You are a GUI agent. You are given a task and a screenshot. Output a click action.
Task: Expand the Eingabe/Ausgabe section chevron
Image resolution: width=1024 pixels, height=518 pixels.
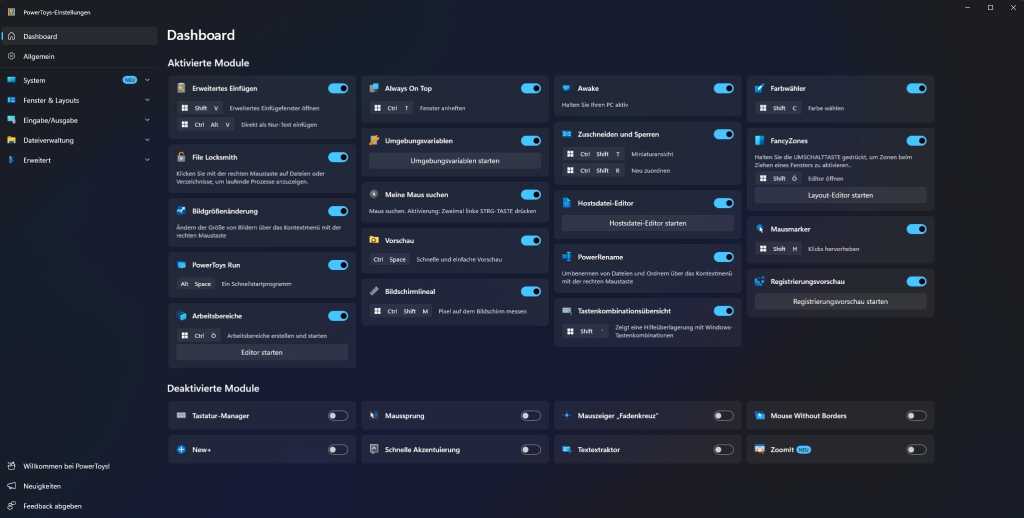click(x=147, y=120)
